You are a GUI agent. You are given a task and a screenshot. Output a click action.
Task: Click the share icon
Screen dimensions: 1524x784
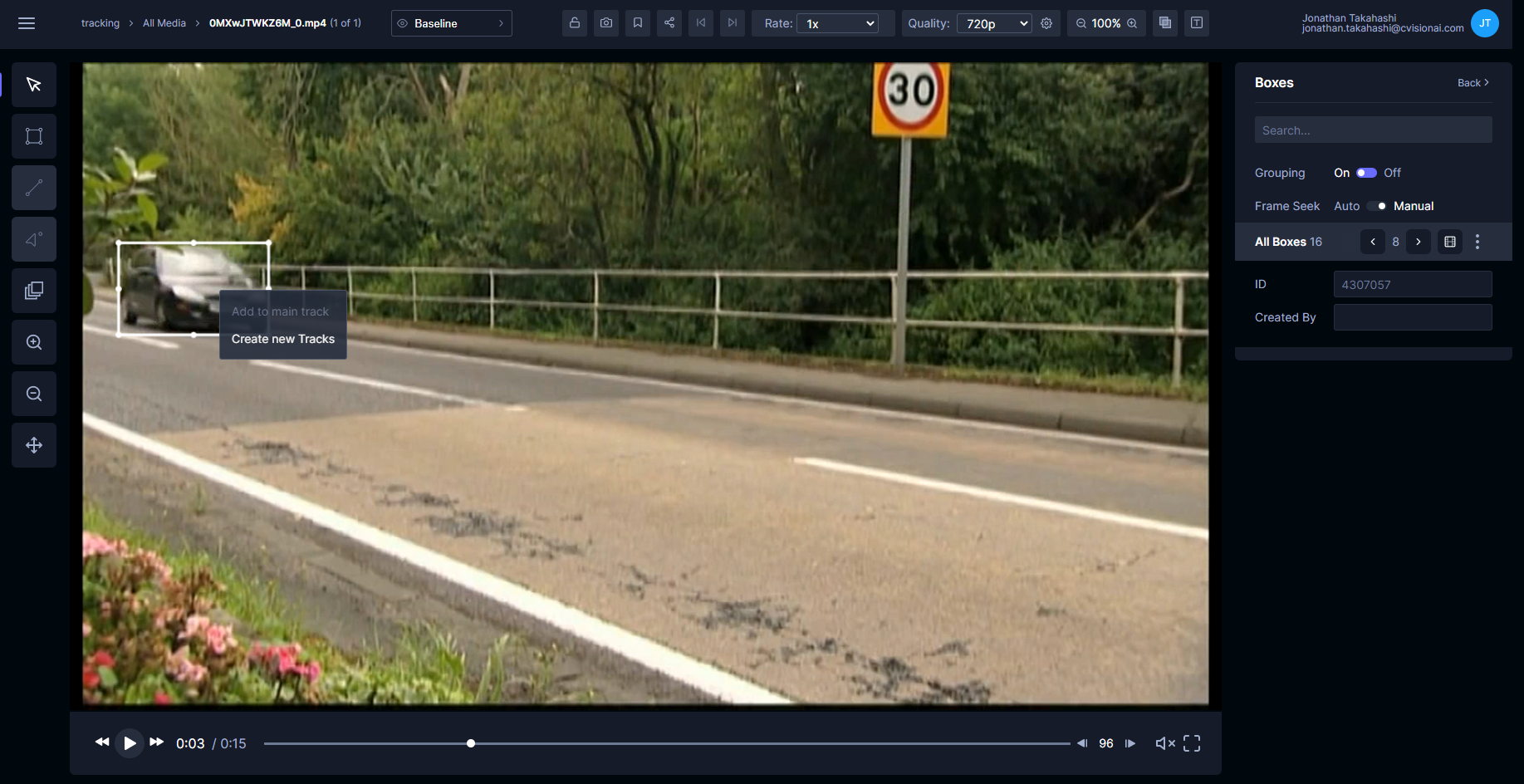click(x=669, y=23)
